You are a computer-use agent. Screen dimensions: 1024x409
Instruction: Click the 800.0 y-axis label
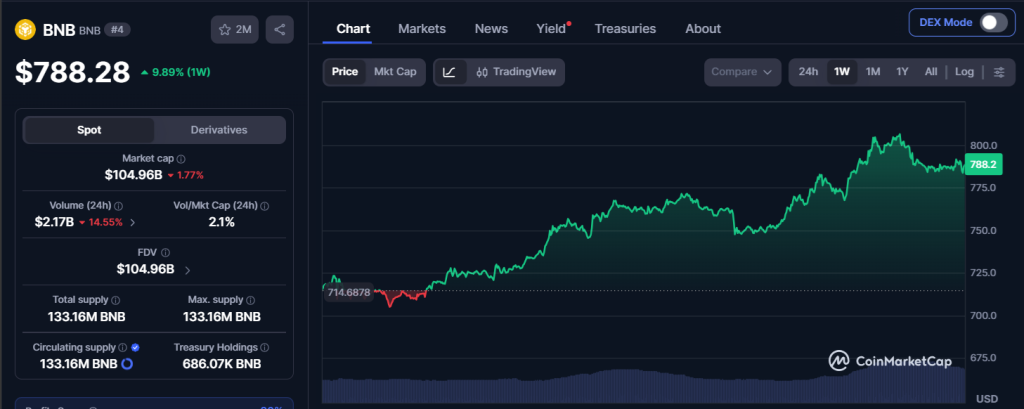tap(984, 145)
